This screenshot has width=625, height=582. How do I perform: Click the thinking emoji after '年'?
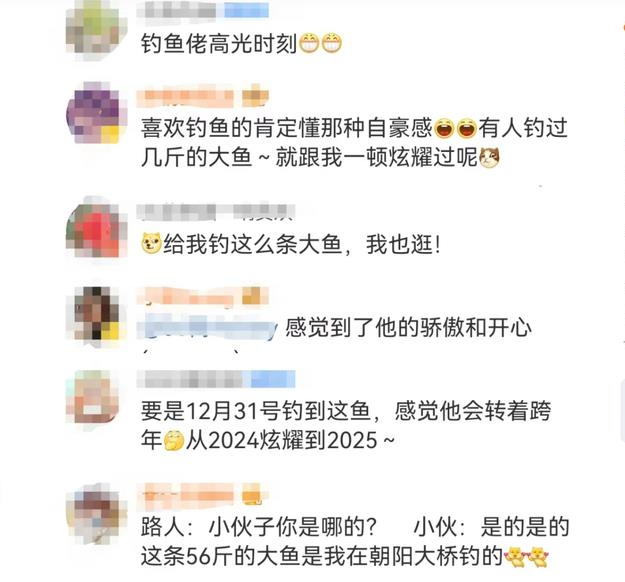coord(174,440)
